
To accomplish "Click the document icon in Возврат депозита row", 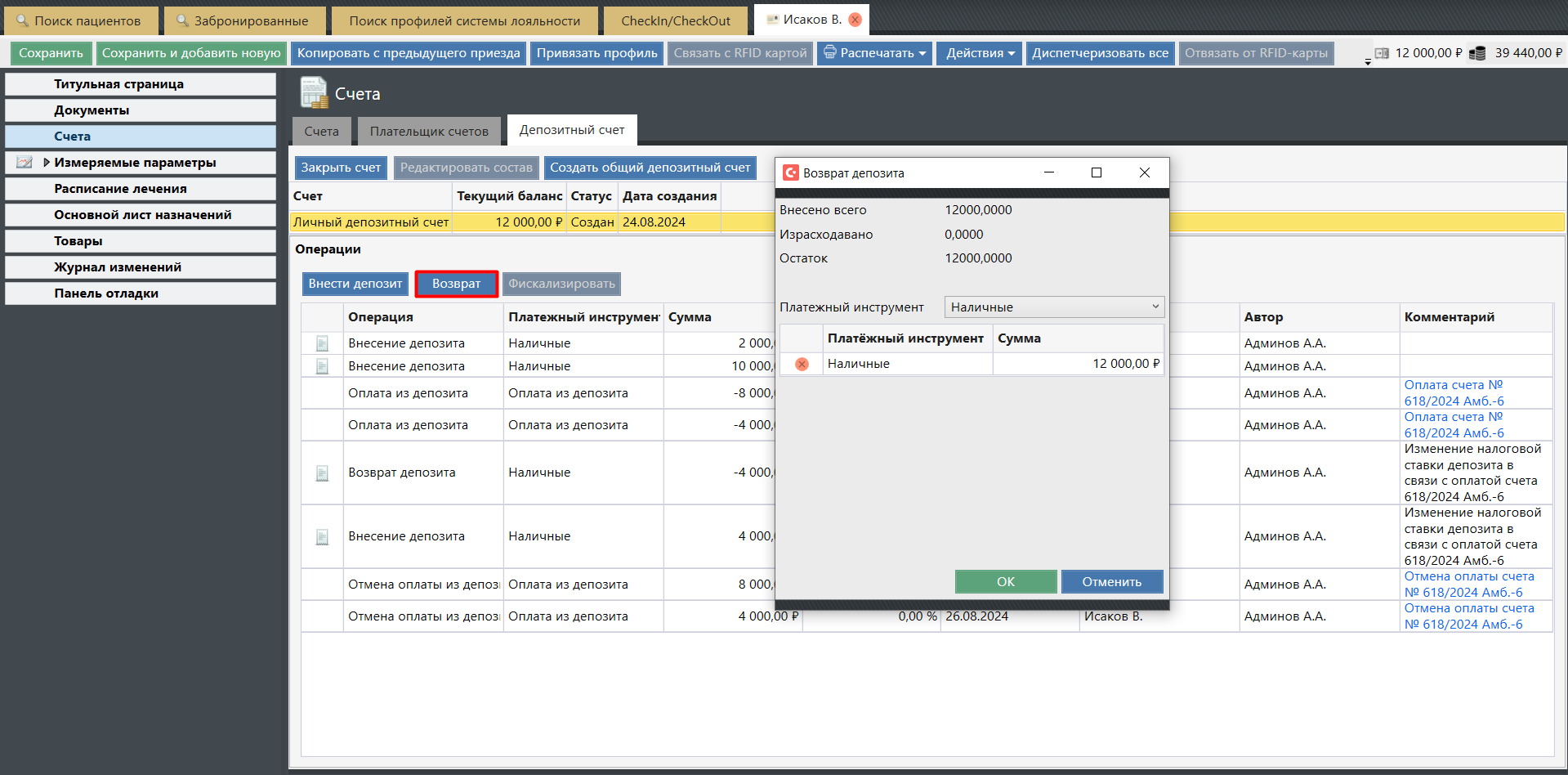I will click(322, 473).
